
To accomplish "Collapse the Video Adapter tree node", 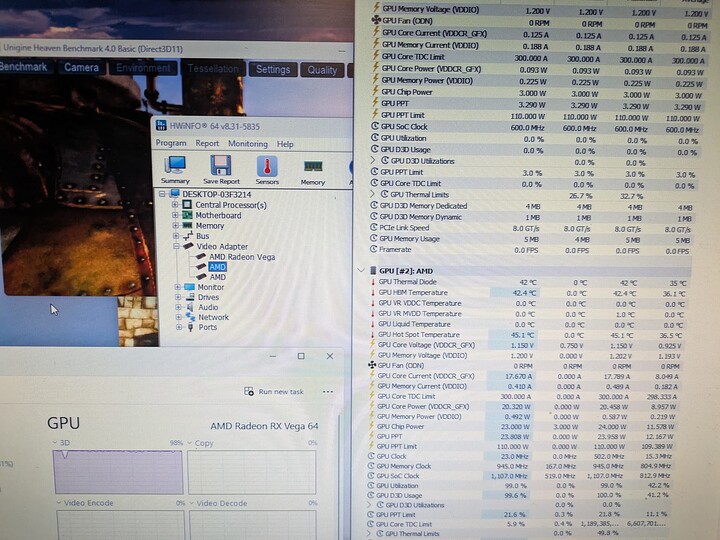I will tap(175, 246).
